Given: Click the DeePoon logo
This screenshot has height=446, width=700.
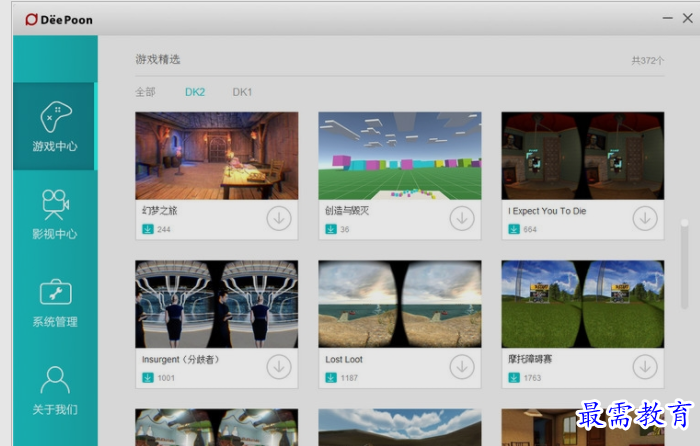Looking at the screenshot, I should pyautogui.click(x=59, y=20).
